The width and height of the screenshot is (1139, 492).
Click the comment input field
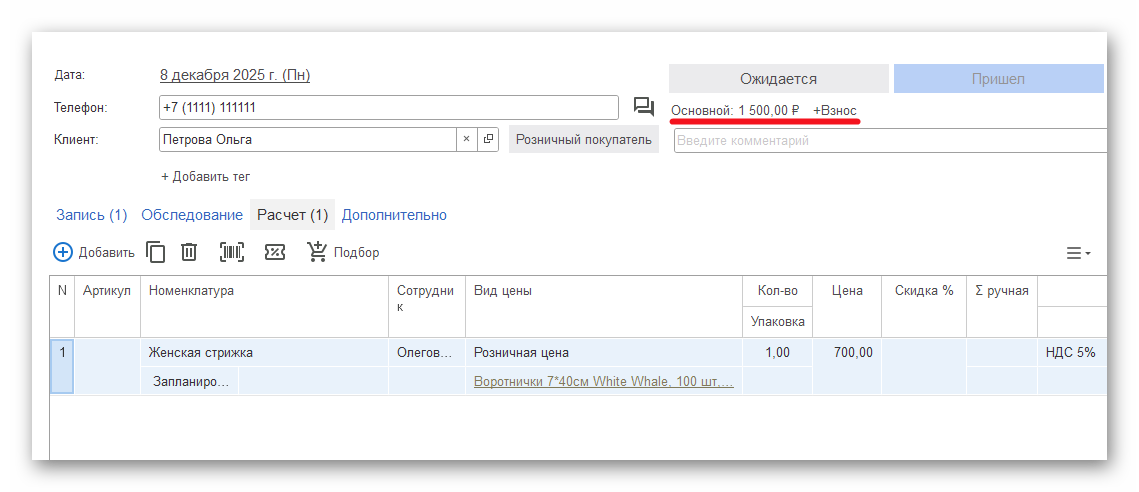(890, 141)
